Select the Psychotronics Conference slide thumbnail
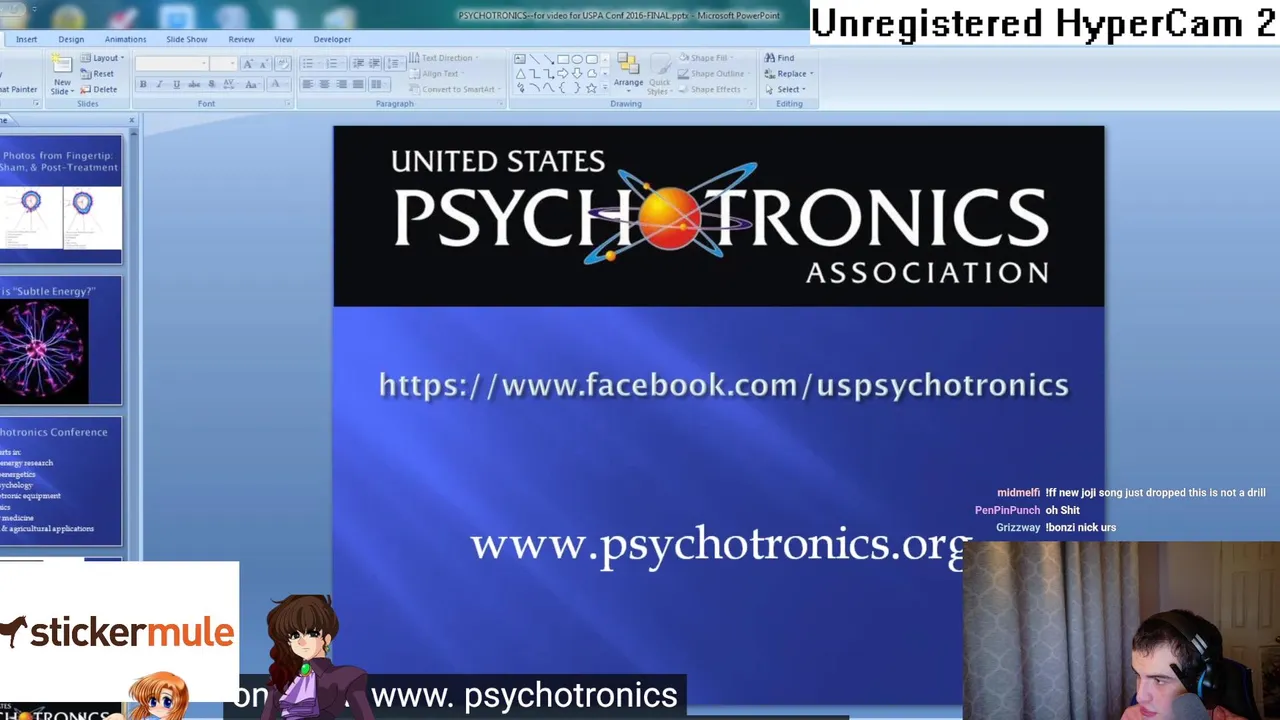This screenshot has height=720, width=1280. [x=61, y=482]
